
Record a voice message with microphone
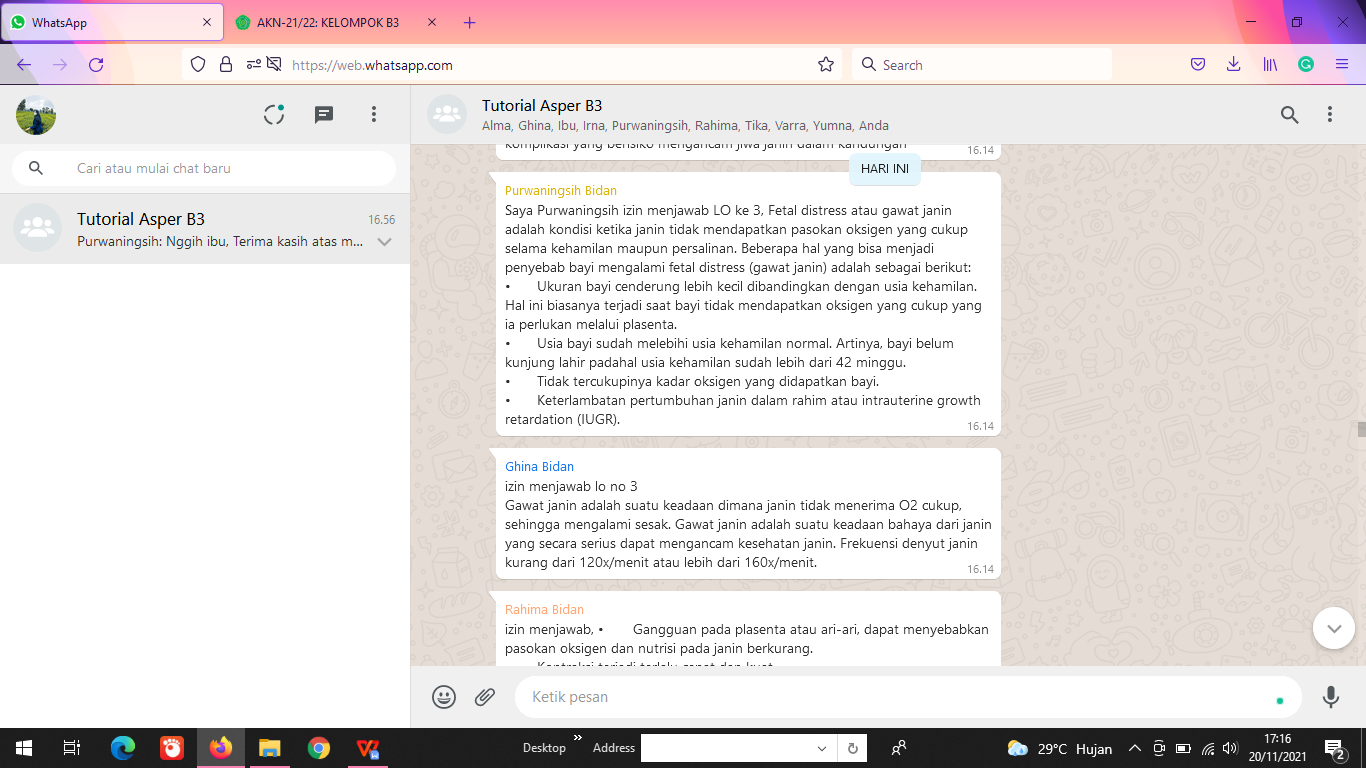pyautogui.click(x=1331, y=697)
